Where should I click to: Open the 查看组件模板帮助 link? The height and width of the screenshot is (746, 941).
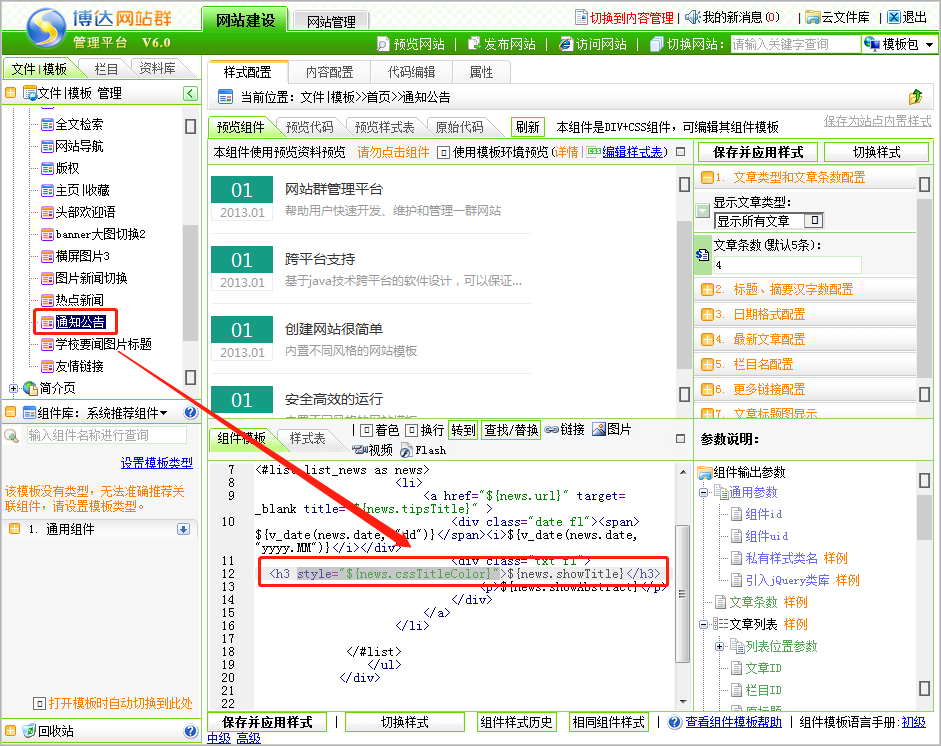734,722
